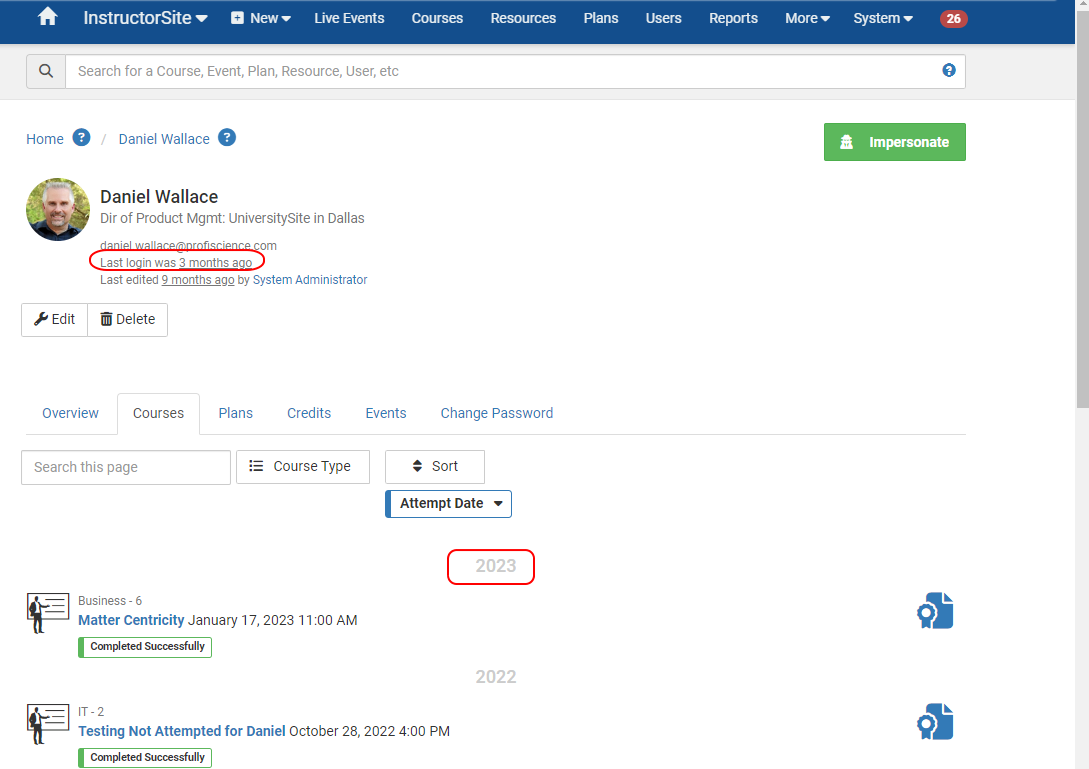This screenshot has width=1089, height=769.
Task: Switch to the Plans tab
Action: [x=235, y=413]
